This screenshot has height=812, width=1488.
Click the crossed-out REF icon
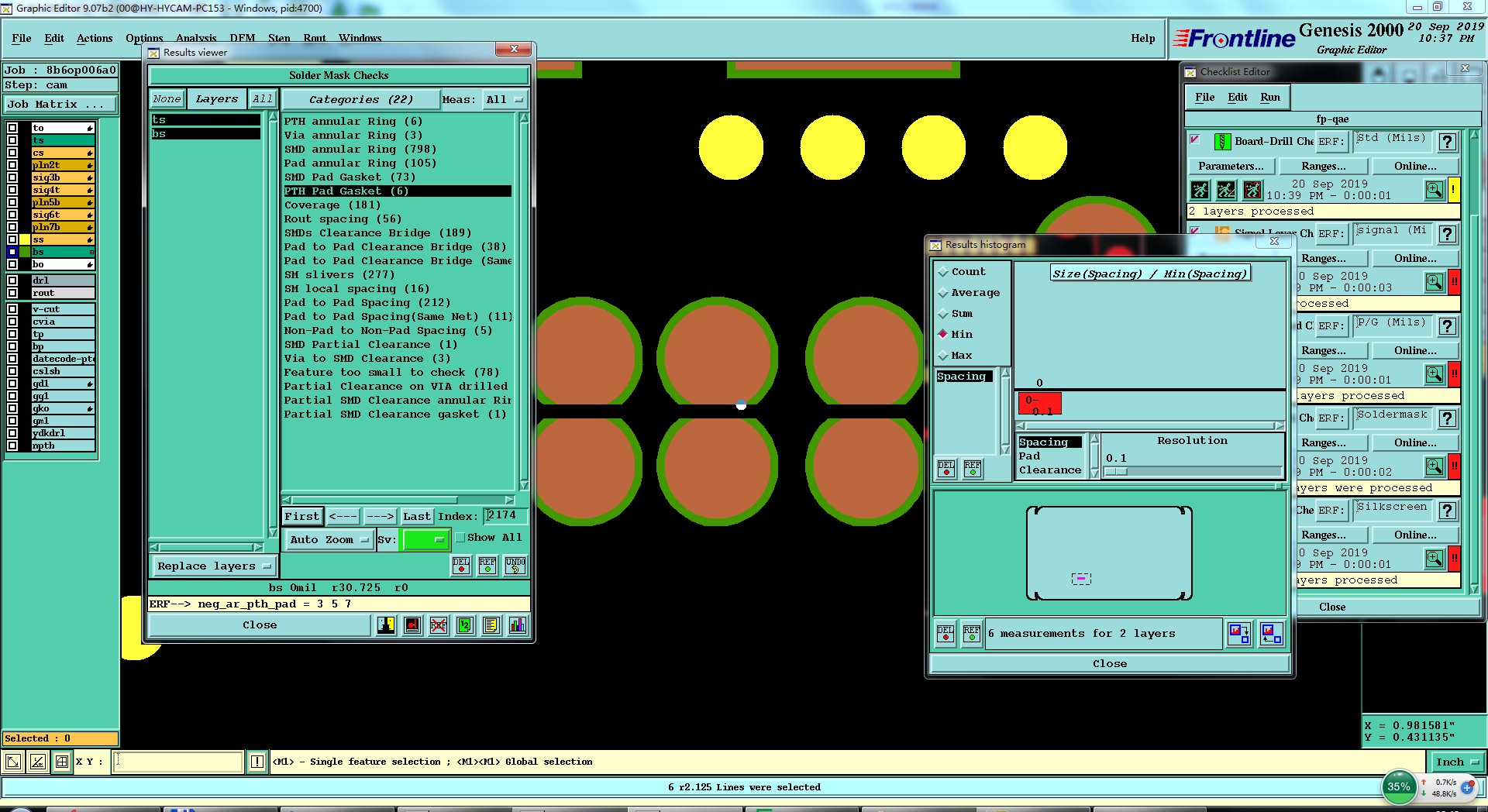tap(439, 625)
